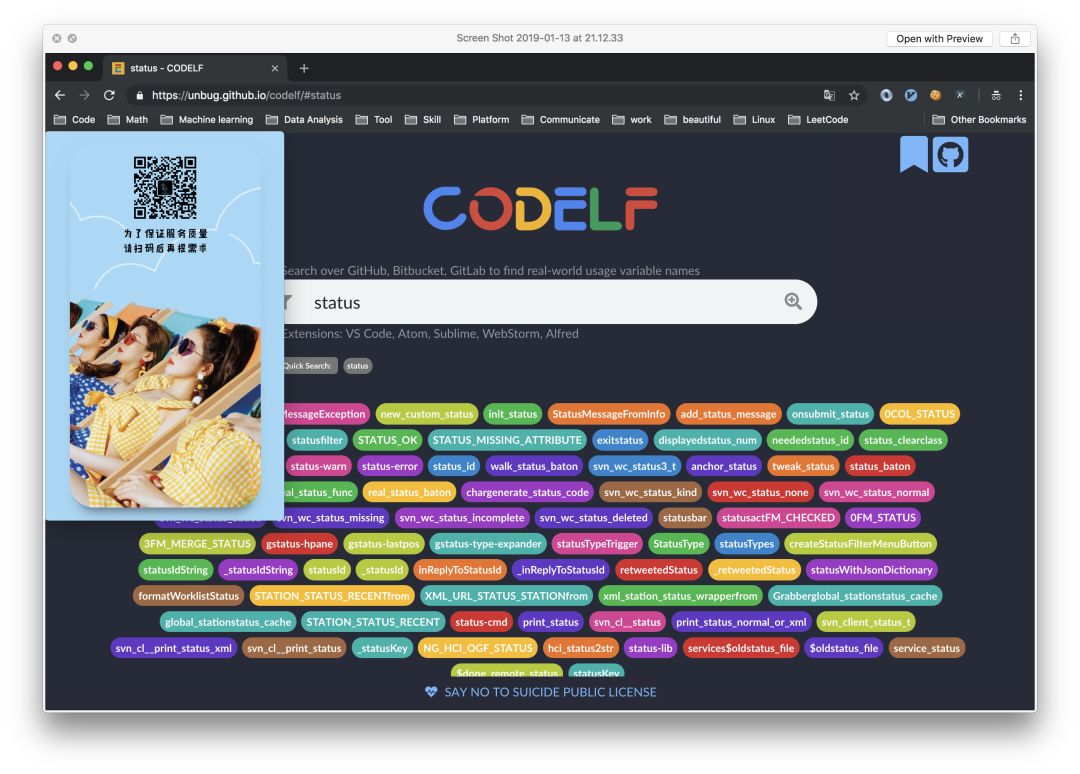Click the chargenerate_status_code tag
Image resolution: width=1080 pixels, height=774 pixels.
528,492
